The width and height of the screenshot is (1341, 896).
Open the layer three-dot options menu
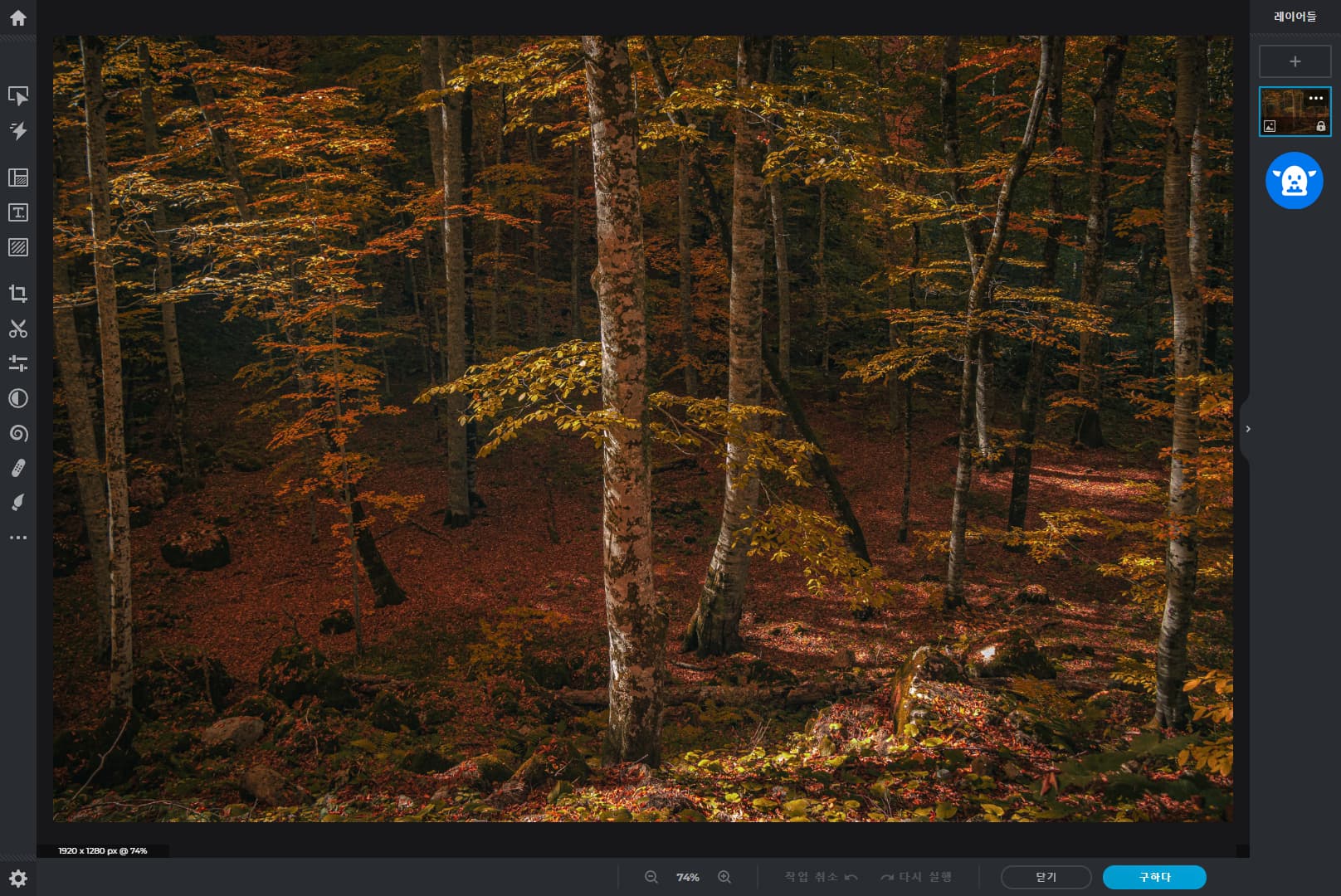point(1316,98)
